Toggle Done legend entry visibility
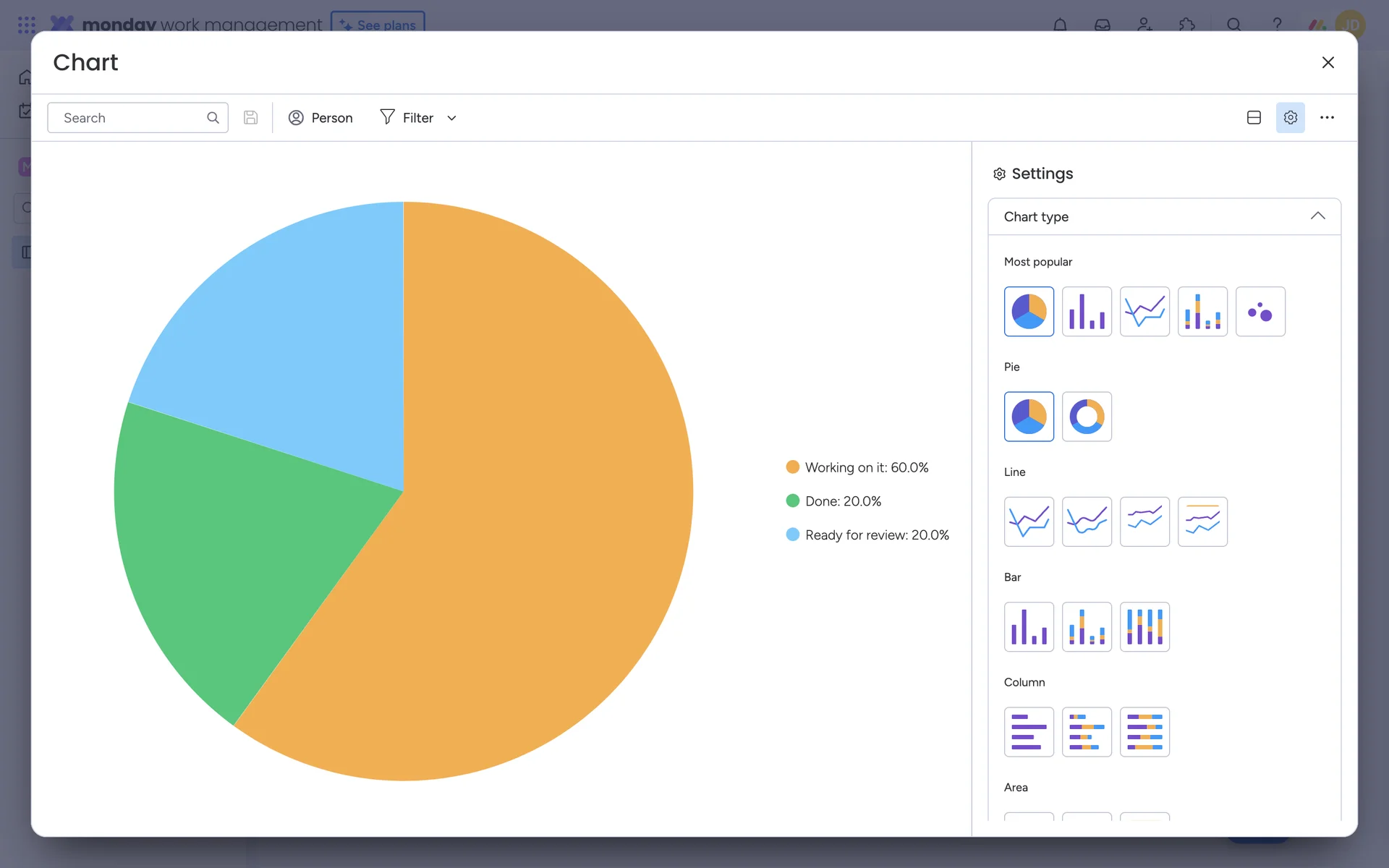Viewport: 1389px width, 868px height. (842, 501)
